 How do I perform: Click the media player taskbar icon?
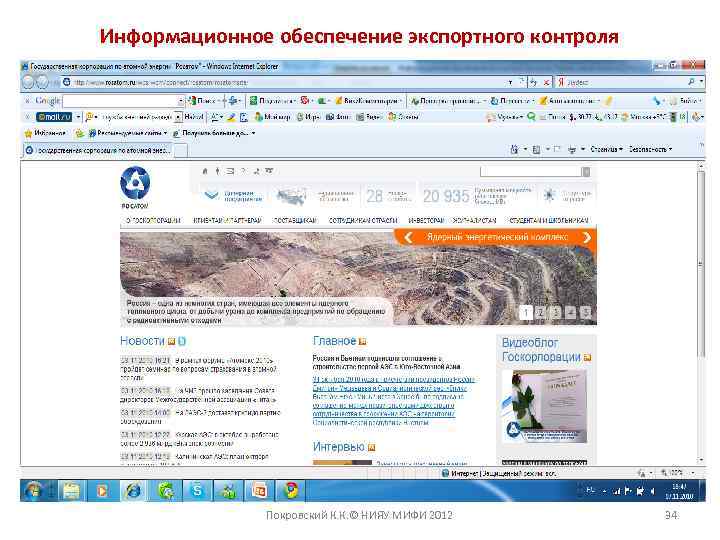pos(102,491)
